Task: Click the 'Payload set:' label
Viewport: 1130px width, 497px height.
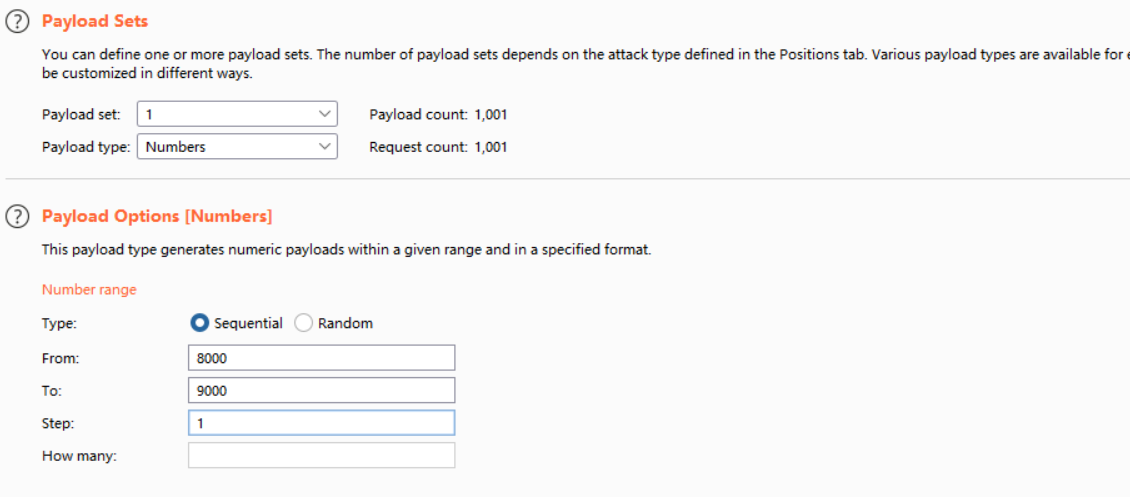Action: pos(81,115)
